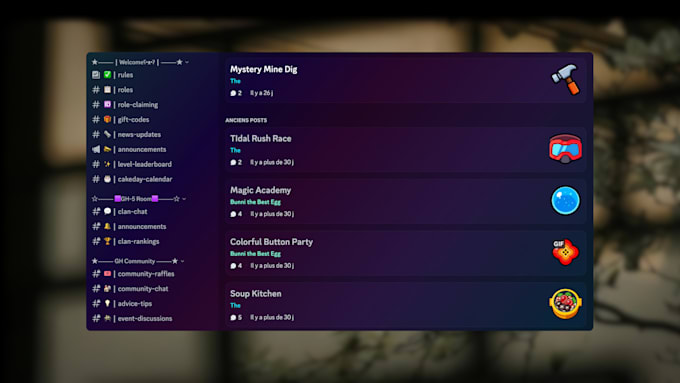
Task: Click the hash icon beside clan-rankings
Action: 96,241
